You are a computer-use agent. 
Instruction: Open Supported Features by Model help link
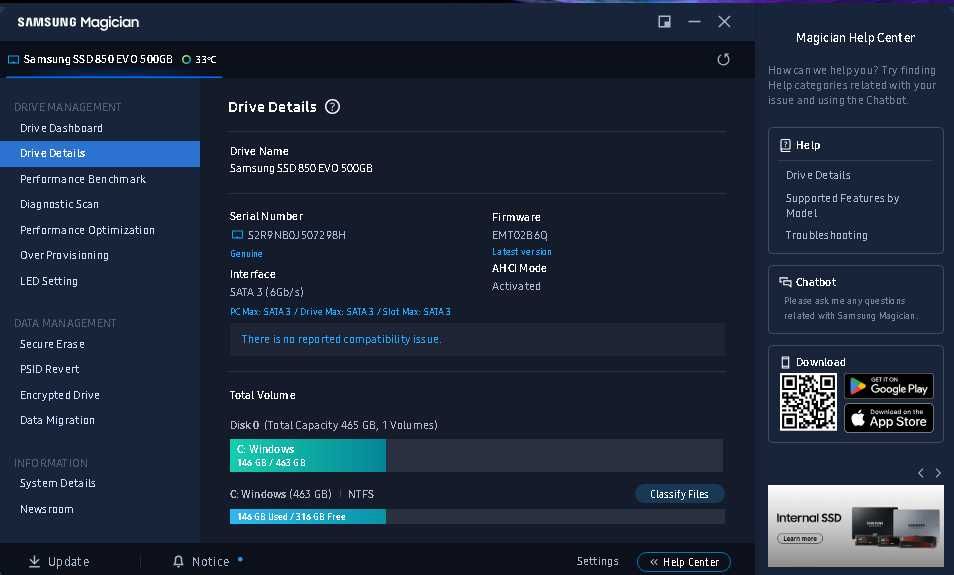842,206
